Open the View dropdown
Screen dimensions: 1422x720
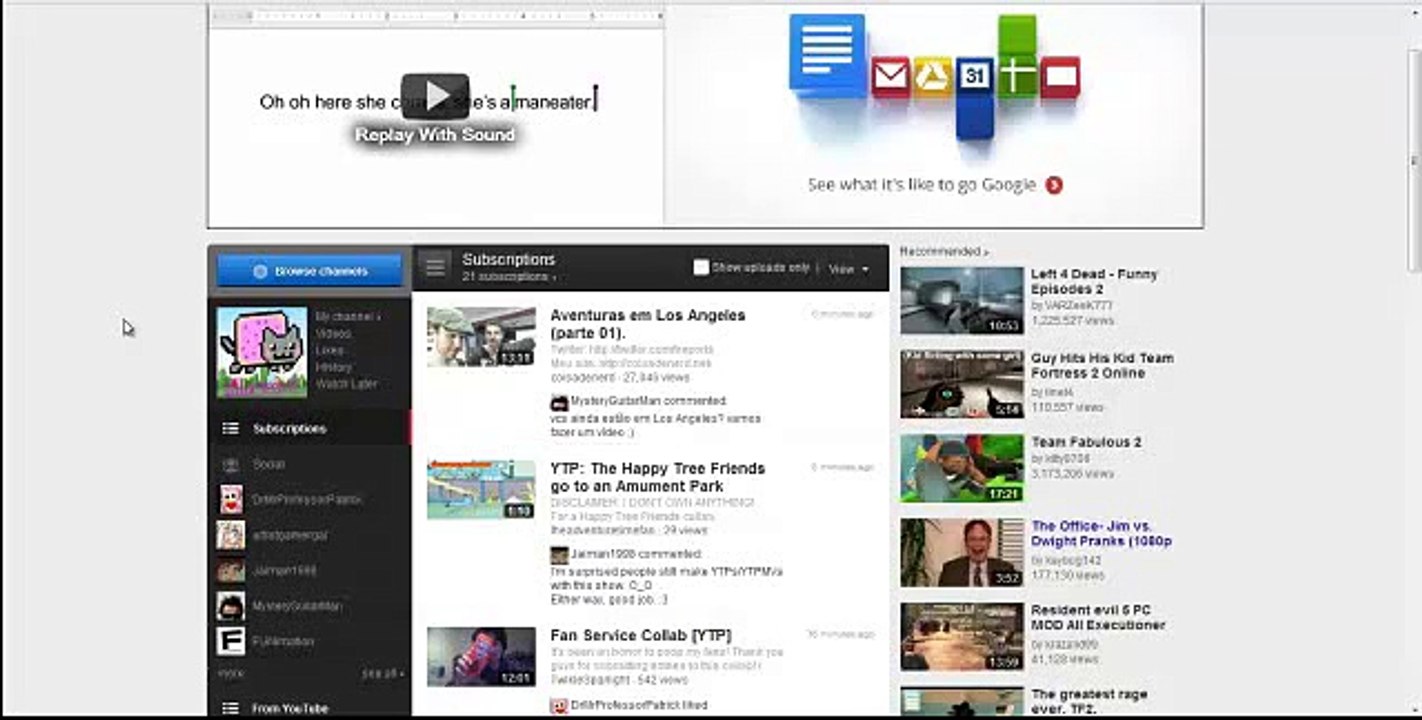849,269
